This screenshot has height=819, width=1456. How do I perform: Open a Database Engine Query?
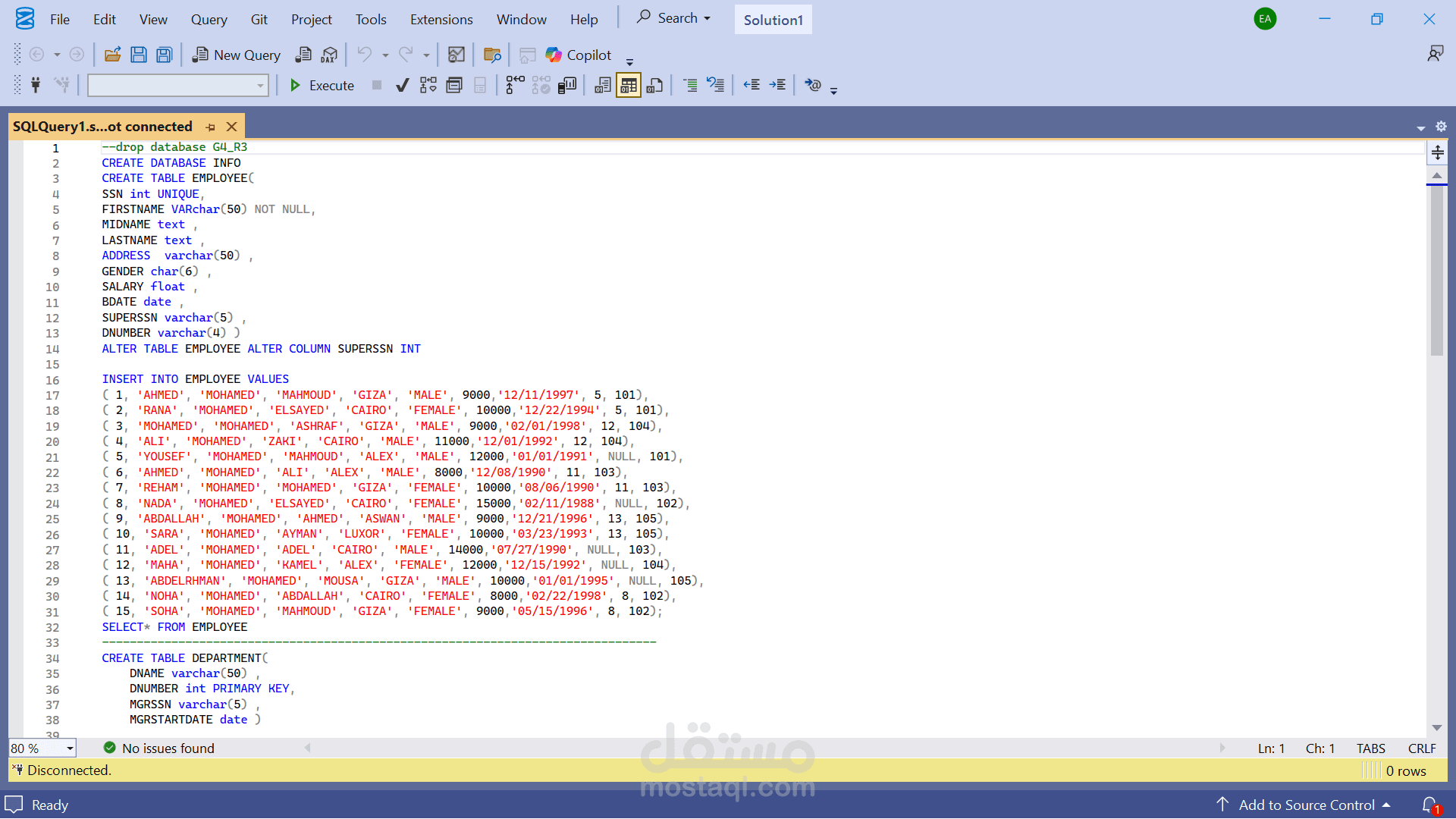click(303, 55)
